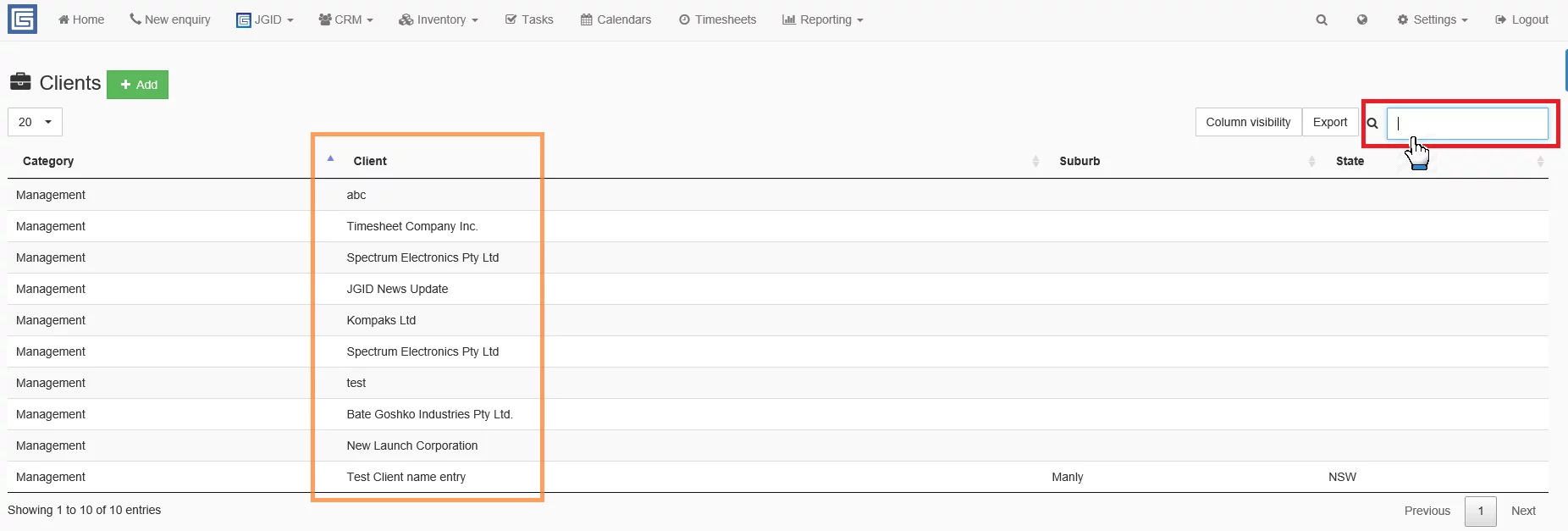This screenshot has height=531, width=1568.
Task: Click the JGID logo icon
Action: pyautogui.click(x=22, y=19)
